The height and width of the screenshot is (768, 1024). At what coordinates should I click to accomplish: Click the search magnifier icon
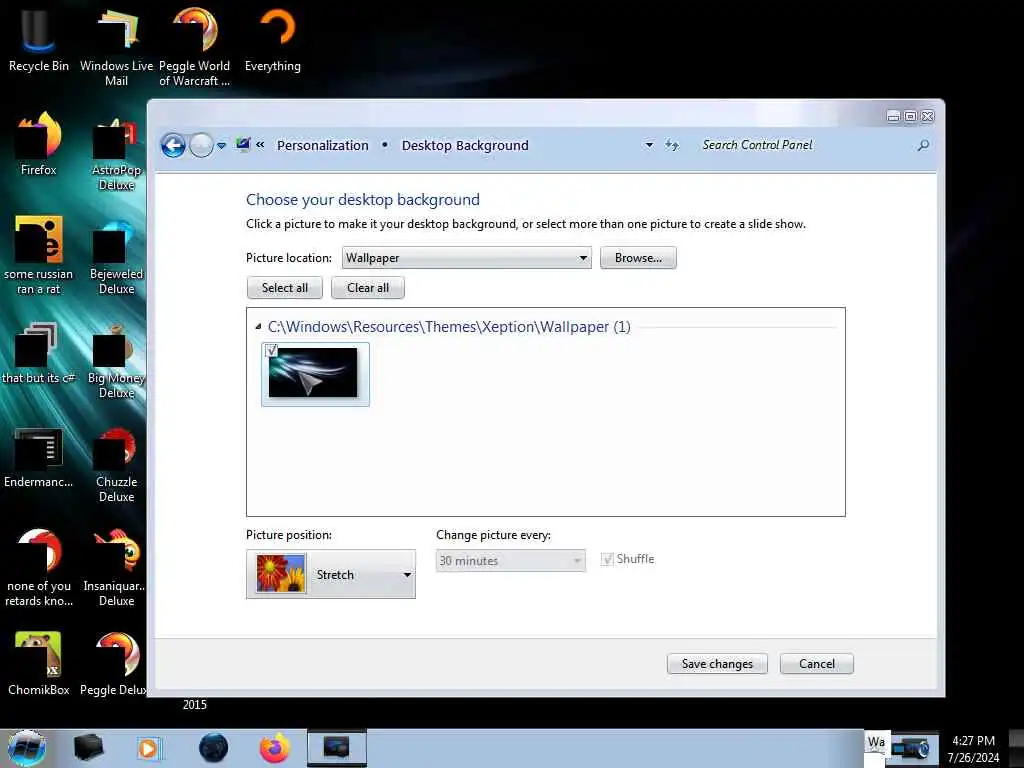[923, 145]
